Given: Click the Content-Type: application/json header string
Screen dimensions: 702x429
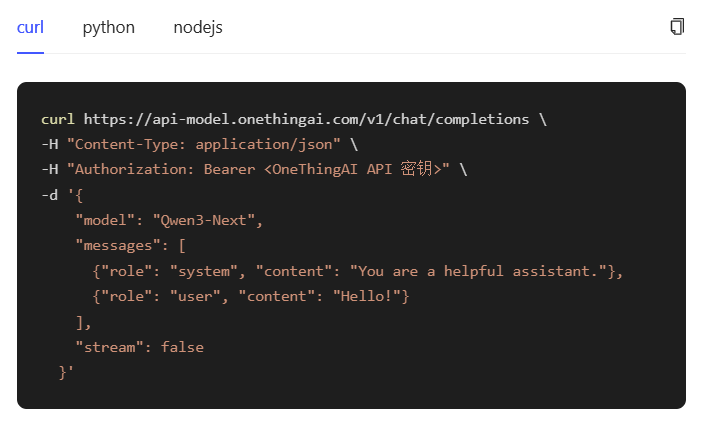Looking at the screenshot, I should tap(204, 144).
